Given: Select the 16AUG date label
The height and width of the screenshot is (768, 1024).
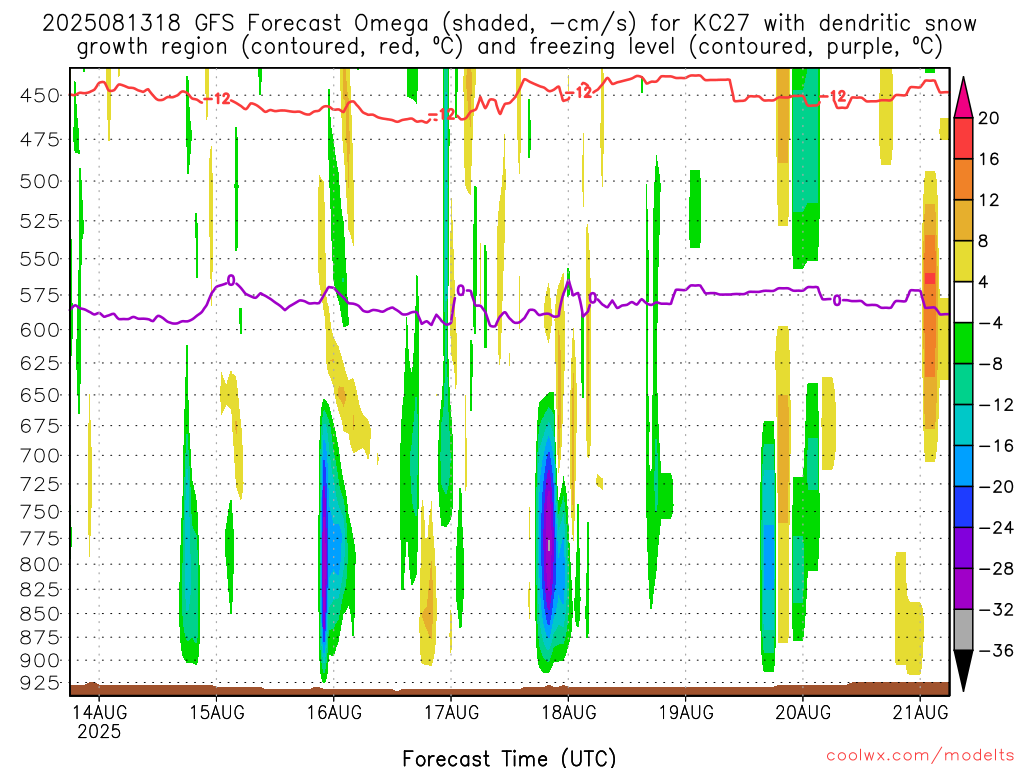Looking at the screenshot, I should coord(334,711).
